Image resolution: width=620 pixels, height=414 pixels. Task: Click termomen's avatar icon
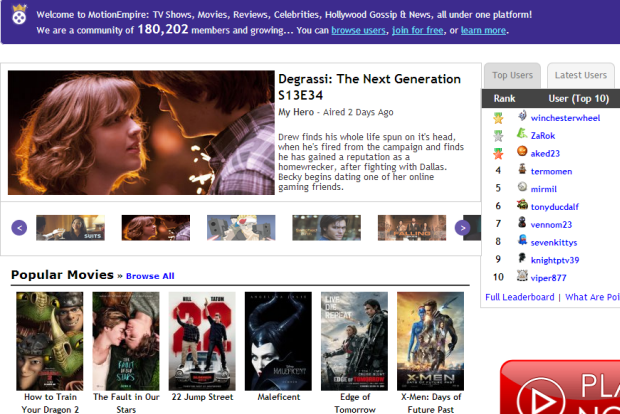point(522,169)
